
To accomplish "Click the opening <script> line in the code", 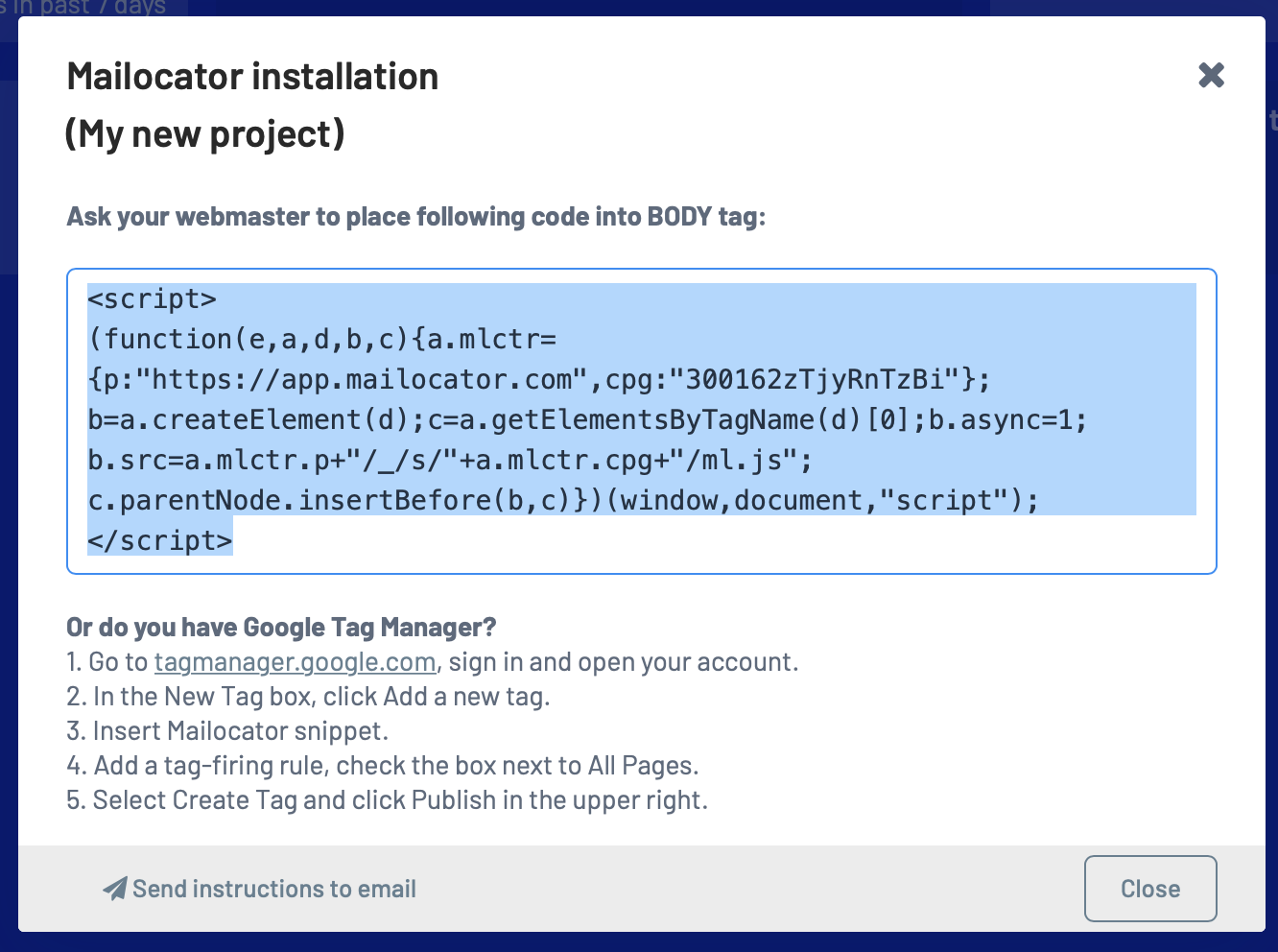I will (153, 299).
